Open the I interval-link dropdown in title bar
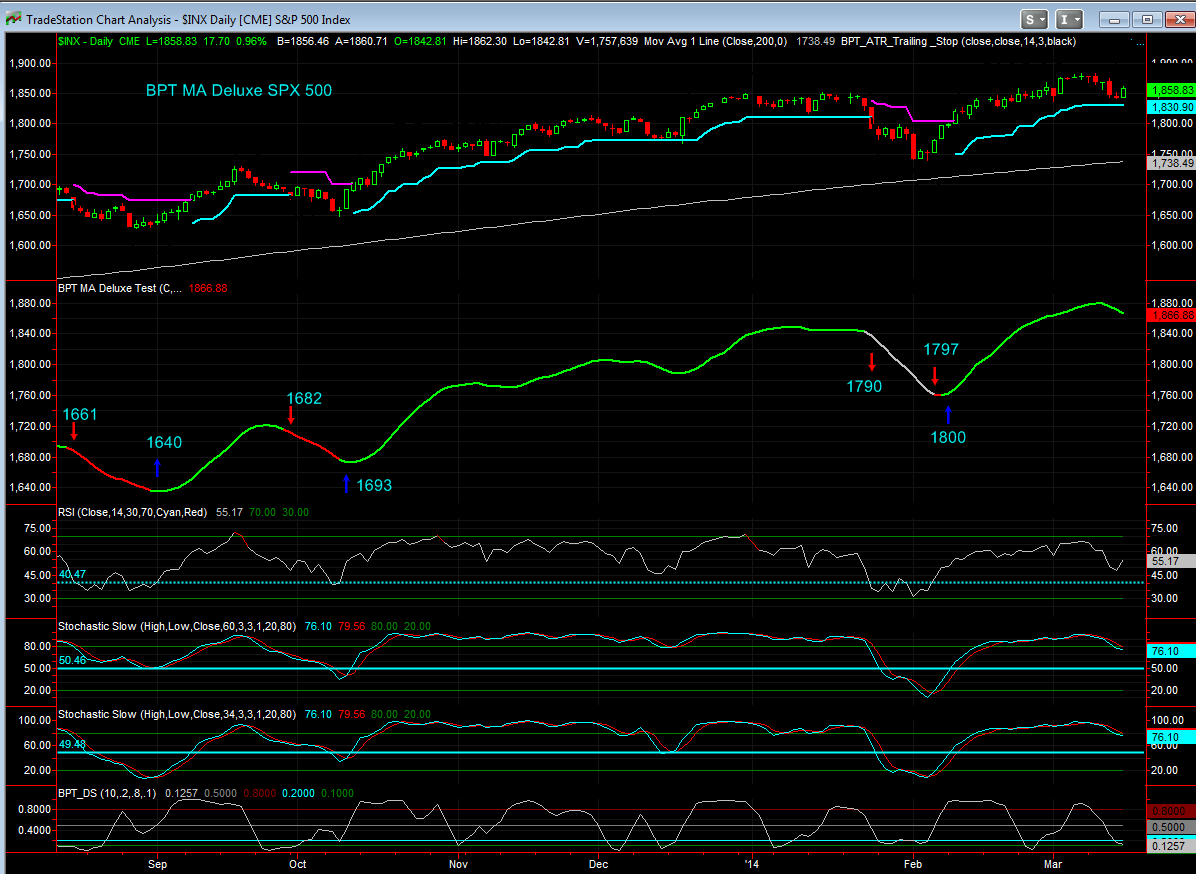 click(1070, 19)
